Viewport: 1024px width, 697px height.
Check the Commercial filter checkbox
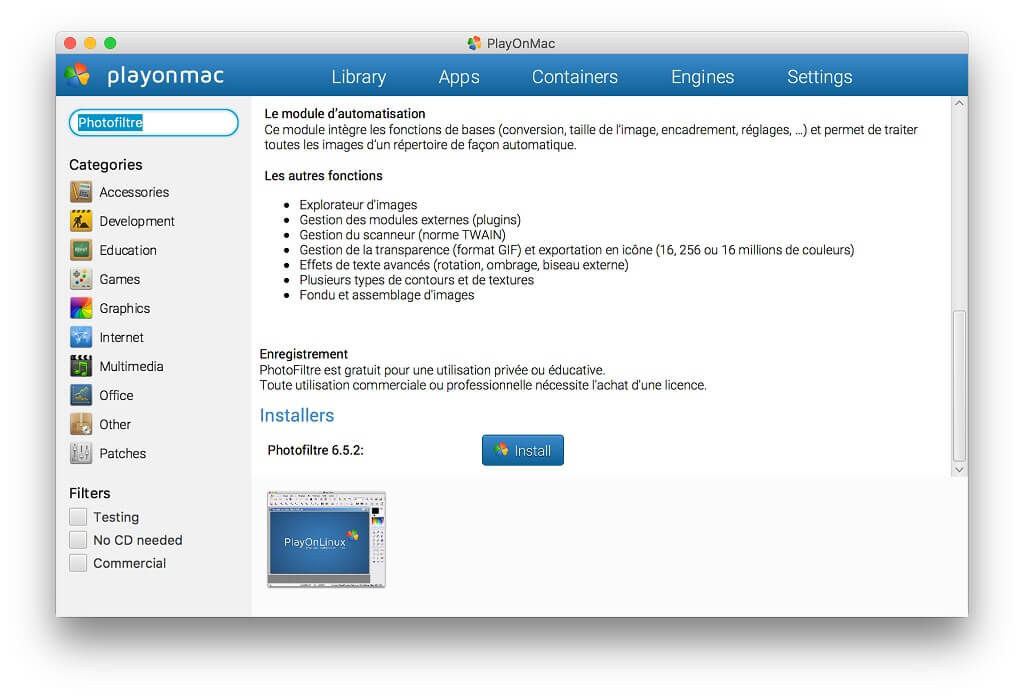(78, 563)
